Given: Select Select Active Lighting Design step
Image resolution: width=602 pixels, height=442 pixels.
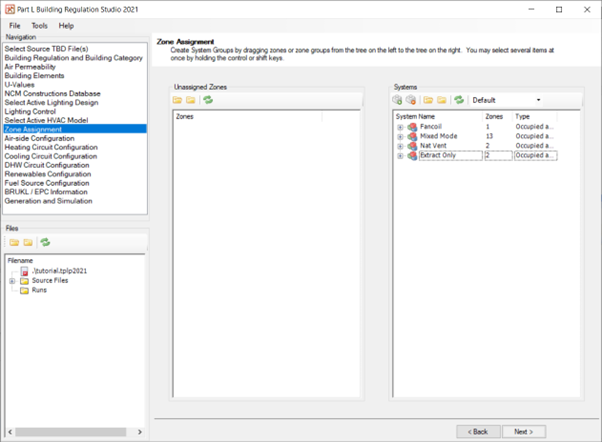Looking at the screenshot, I should [x=75, y=103].
